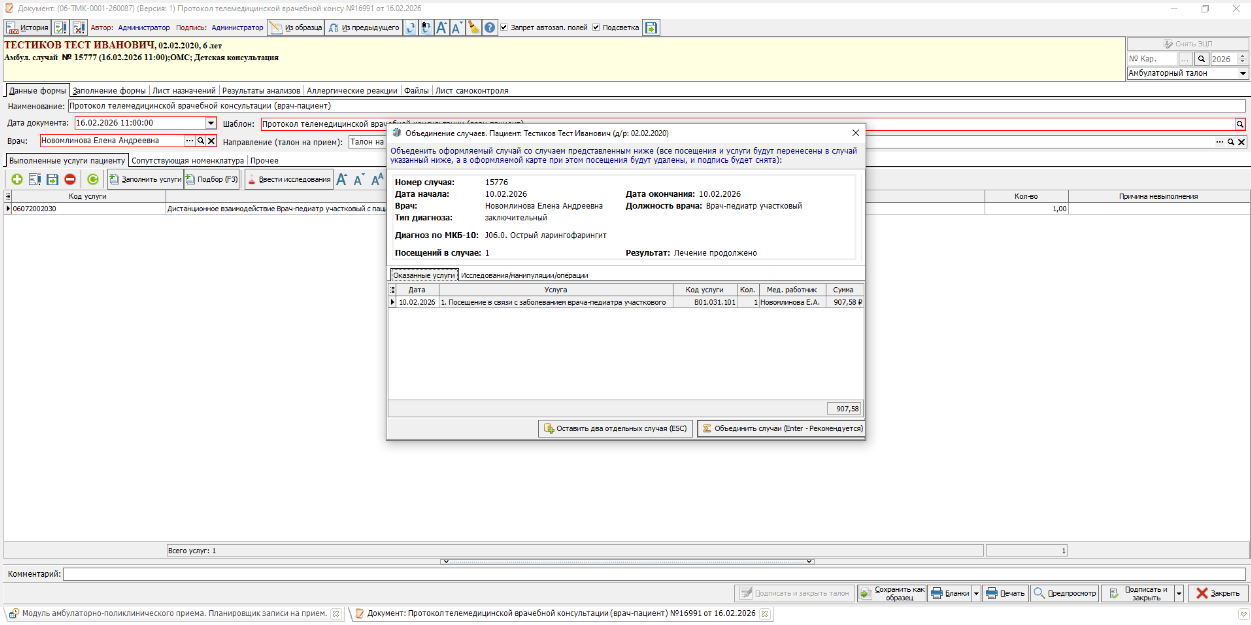Expand the Амбулаторный талон combo box
The image size is (1251, 625).
[1243, 73]
